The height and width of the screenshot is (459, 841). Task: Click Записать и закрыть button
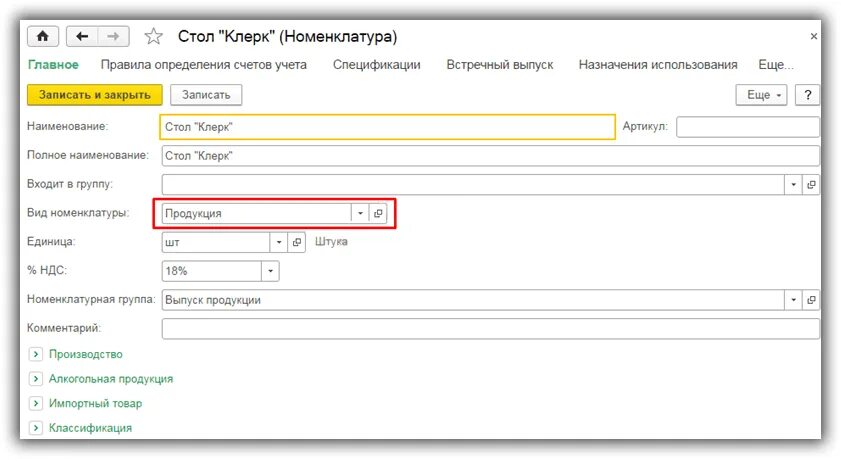[x=94, y=95]
